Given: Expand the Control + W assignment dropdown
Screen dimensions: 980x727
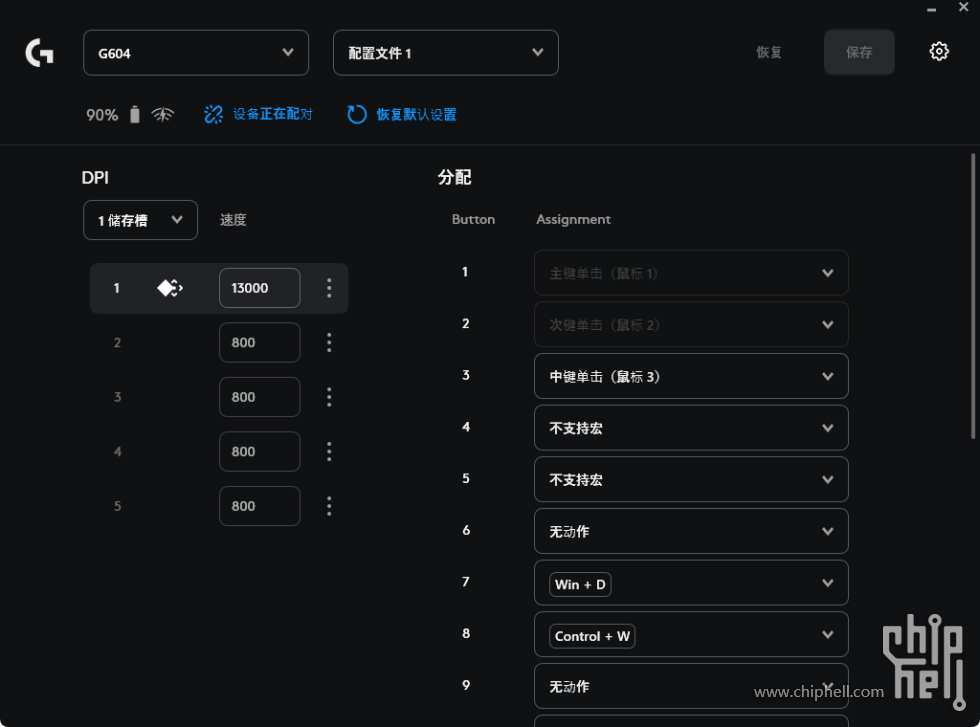Looking at the screenshot, I should coord(691,634).
